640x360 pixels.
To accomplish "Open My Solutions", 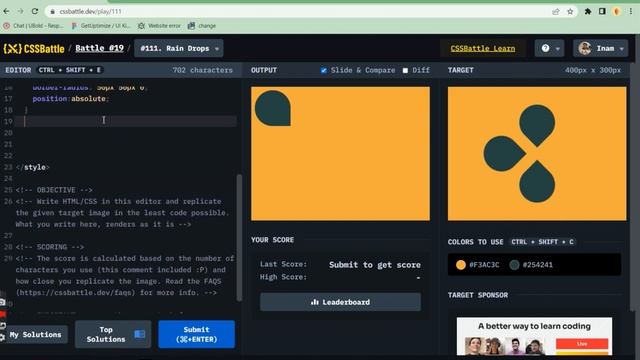I will [36, 335].
